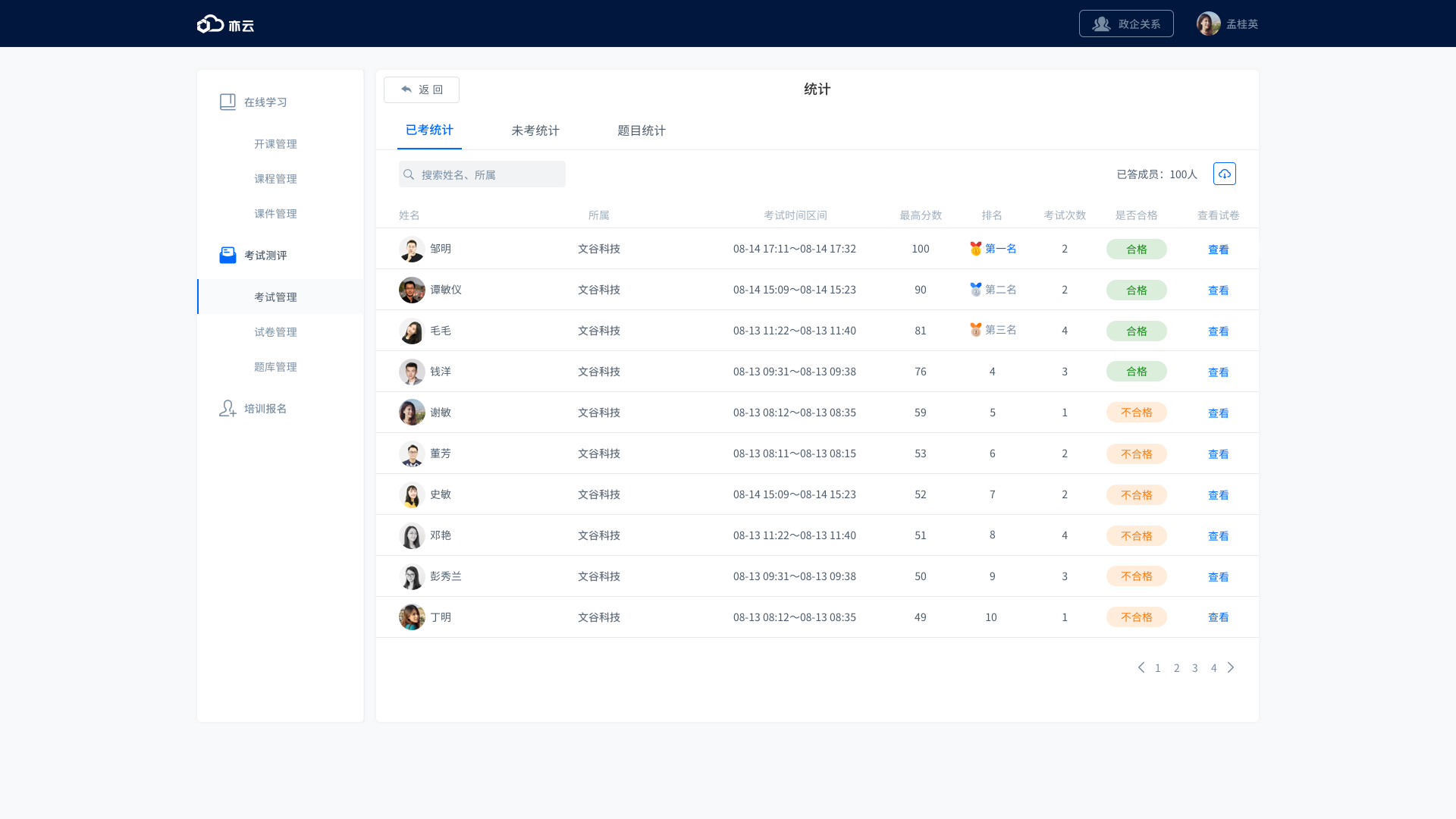This screenshot has height=819, width=1456.
Task: Click the 考试测评 exam icon in sidebar
Action: pos(227,255)
